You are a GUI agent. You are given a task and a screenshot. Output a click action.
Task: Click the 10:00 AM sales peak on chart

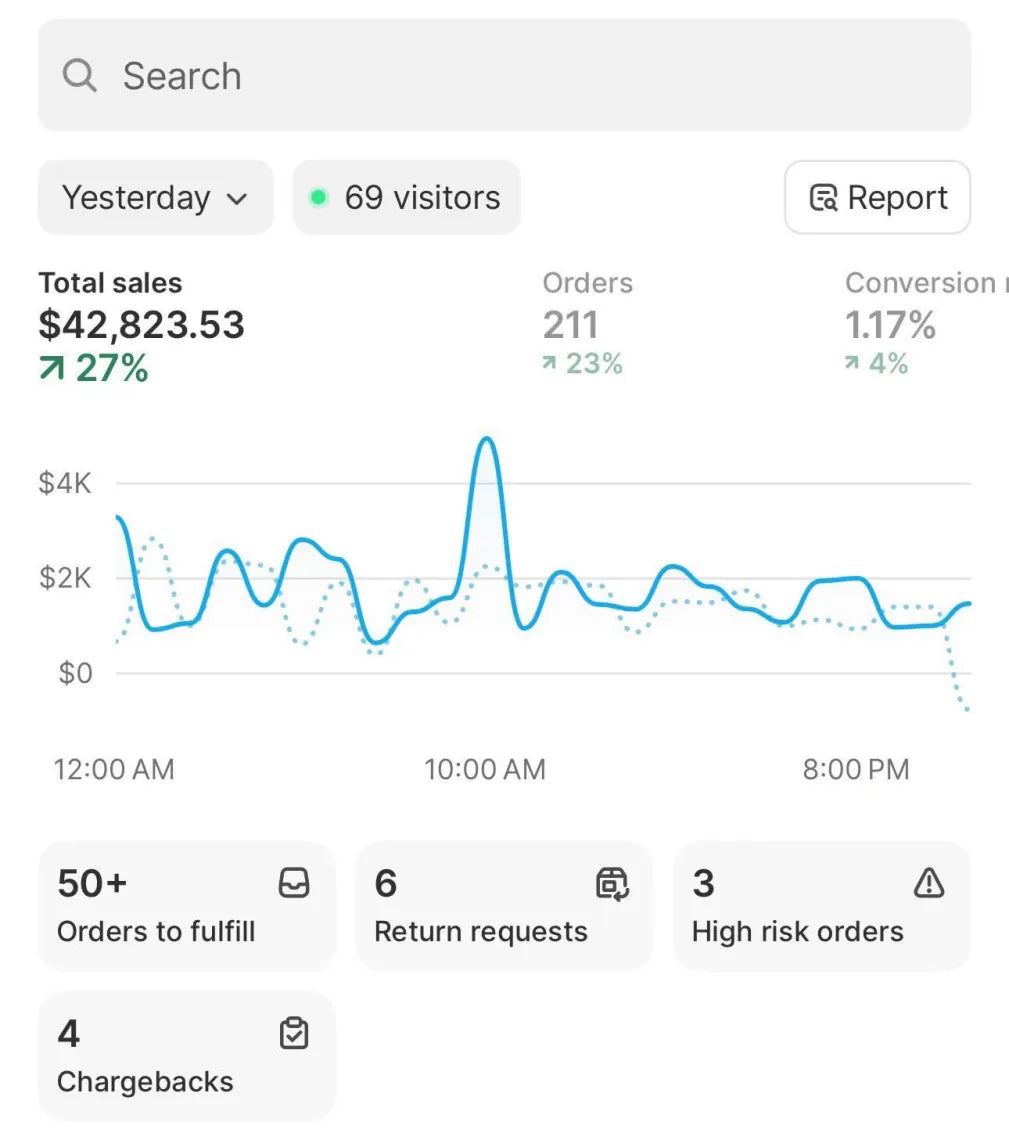[488, 438]
